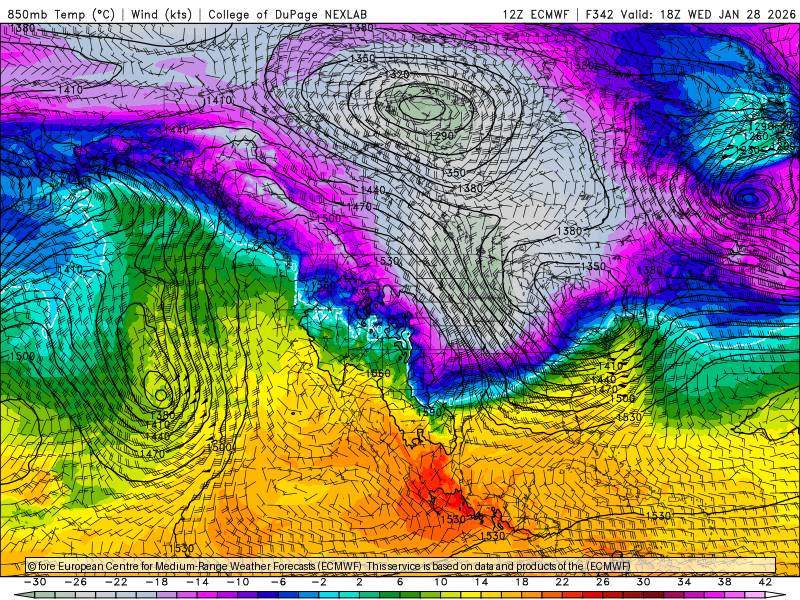Screen dimensions: 800x600
Task: Select the -14 value on the temperature scale
Action: pos(197,582)
